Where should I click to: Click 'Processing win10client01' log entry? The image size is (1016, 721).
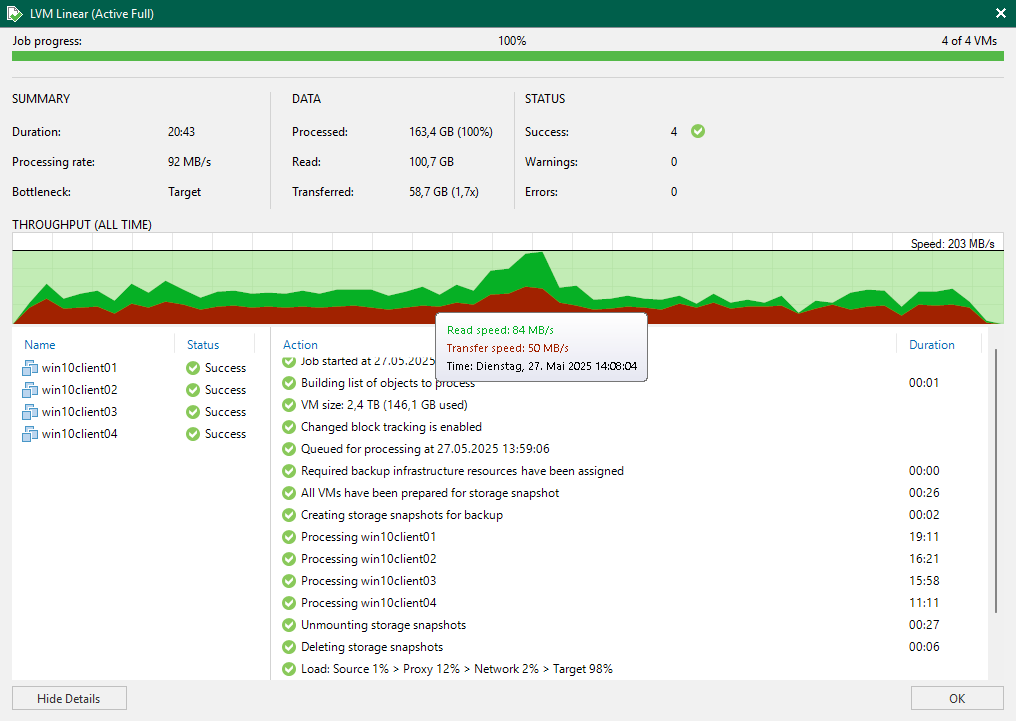(x=368, y=537)
